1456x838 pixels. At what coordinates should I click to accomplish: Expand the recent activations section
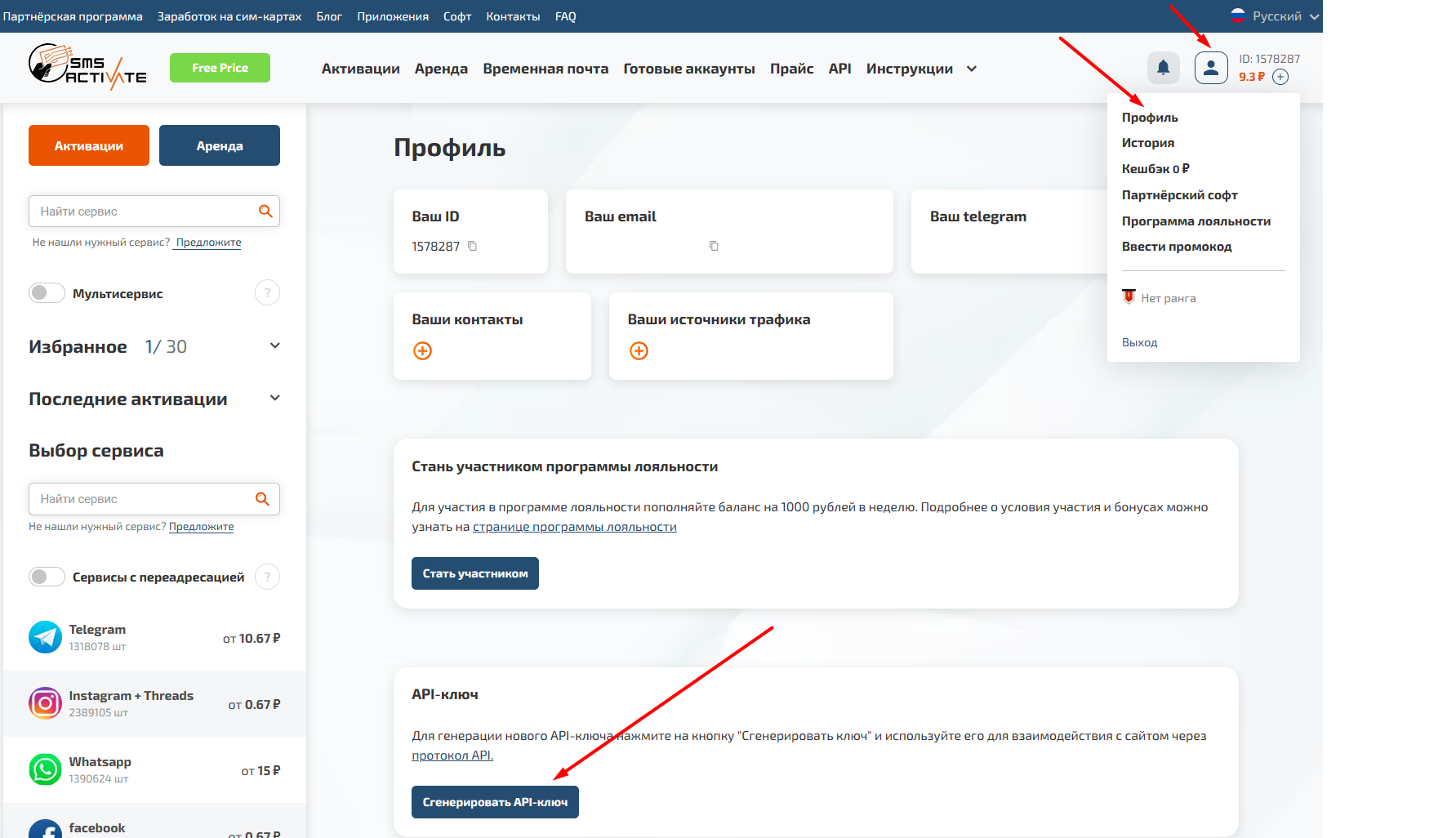[274, 398]
